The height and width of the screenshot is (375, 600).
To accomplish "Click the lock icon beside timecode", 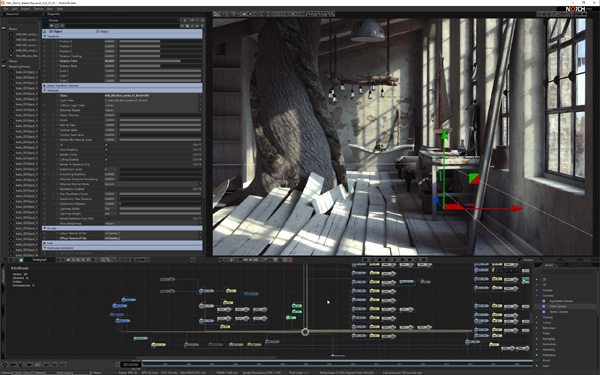I will [x=118, y=365].
